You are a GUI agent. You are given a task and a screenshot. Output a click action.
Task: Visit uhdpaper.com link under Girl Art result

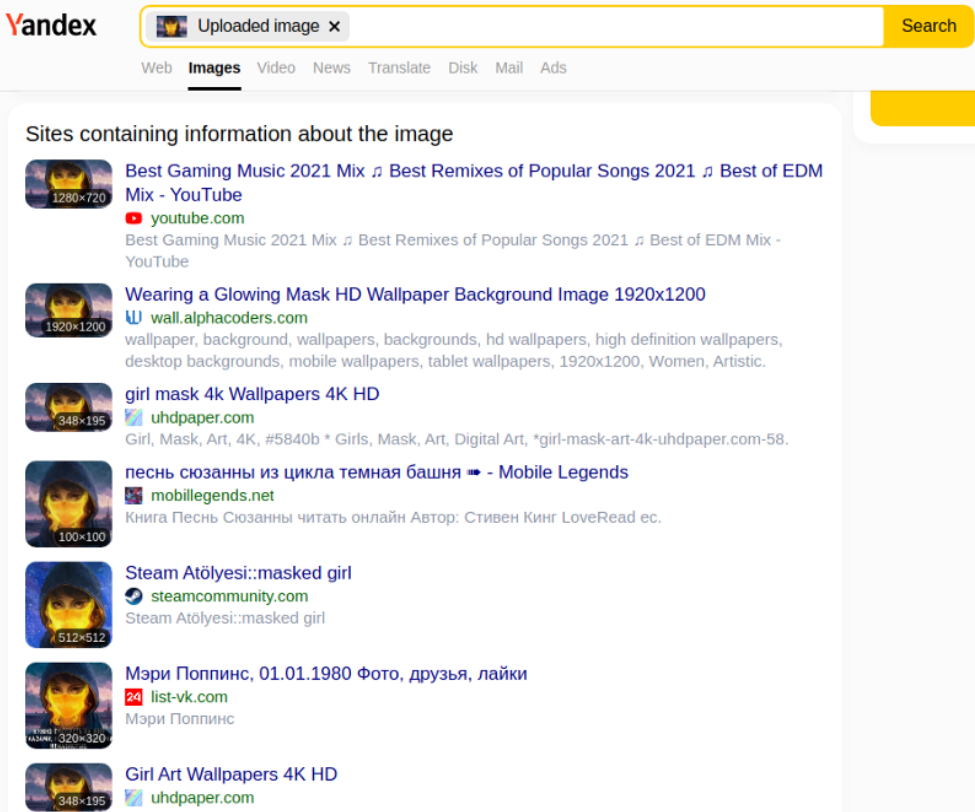(203, 798)
